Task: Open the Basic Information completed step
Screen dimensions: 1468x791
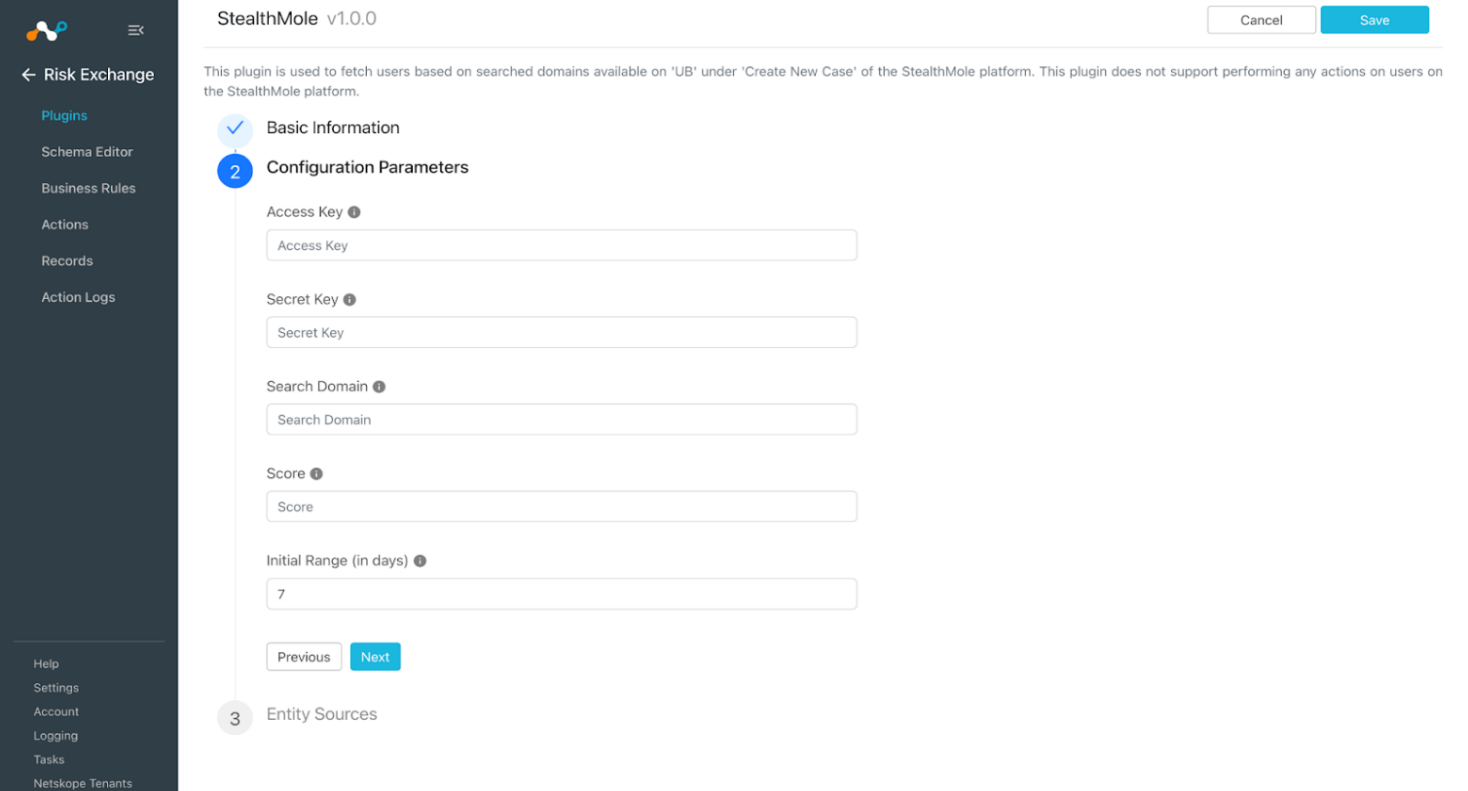Action: tap(333, 128)
